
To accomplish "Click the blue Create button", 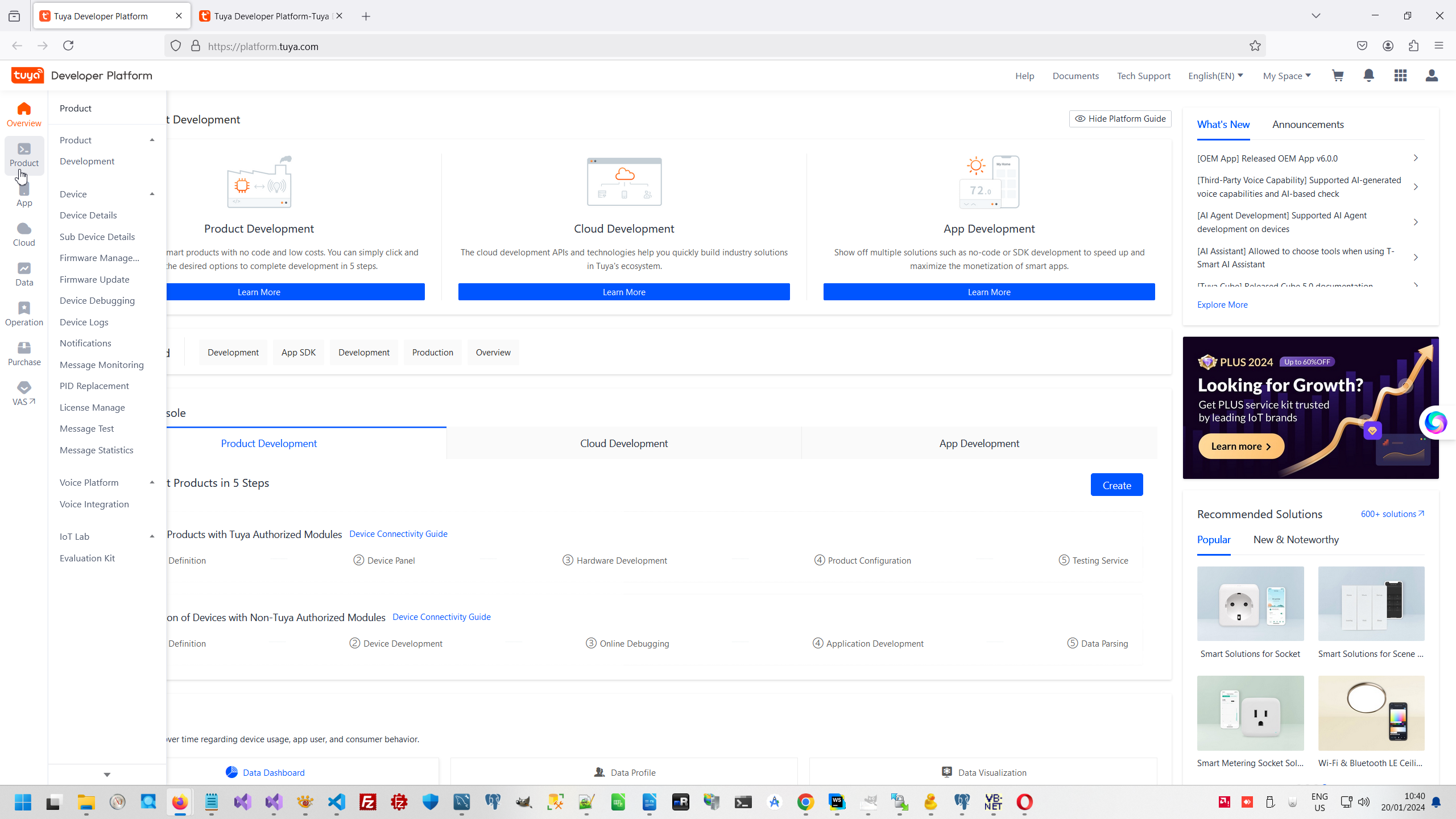I will (x=1116, y=485).
